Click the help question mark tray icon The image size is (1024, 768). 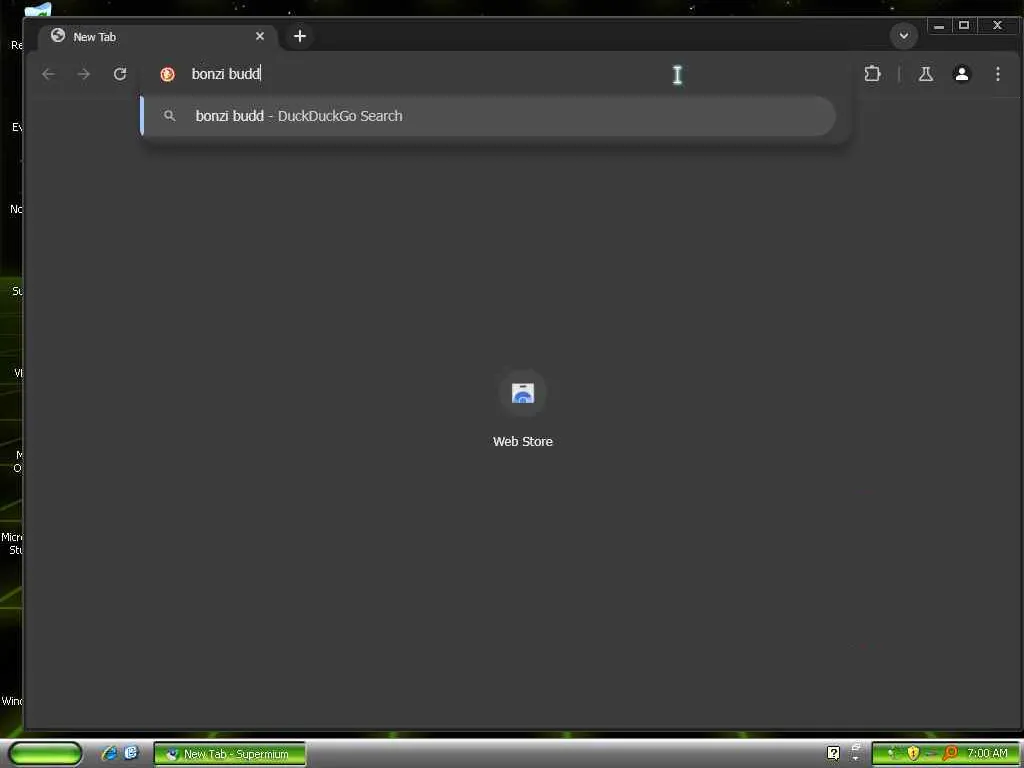pyautogui.click(x=833, y=754)
